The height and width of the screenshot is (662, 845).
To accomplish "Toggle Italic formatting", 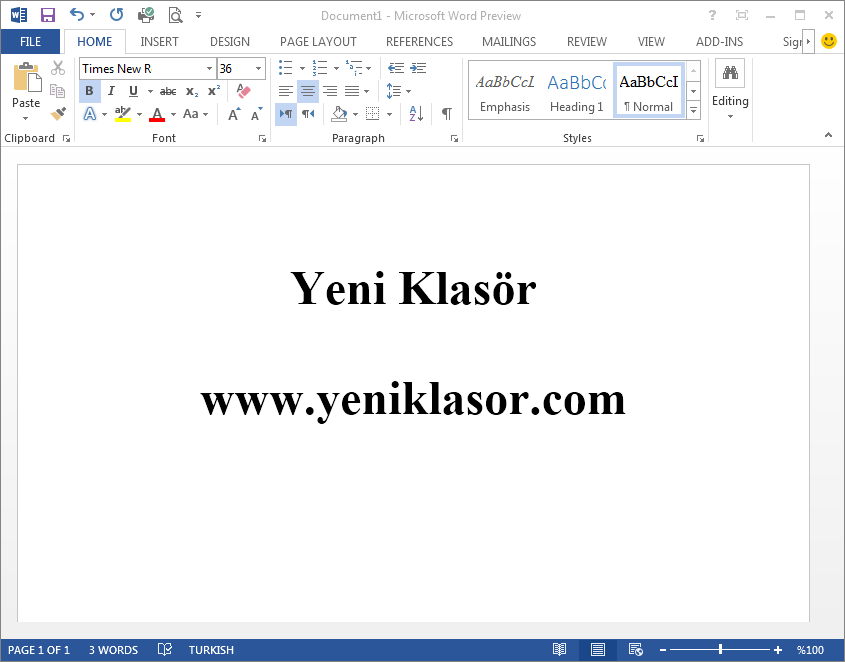I will coord(111,91).
